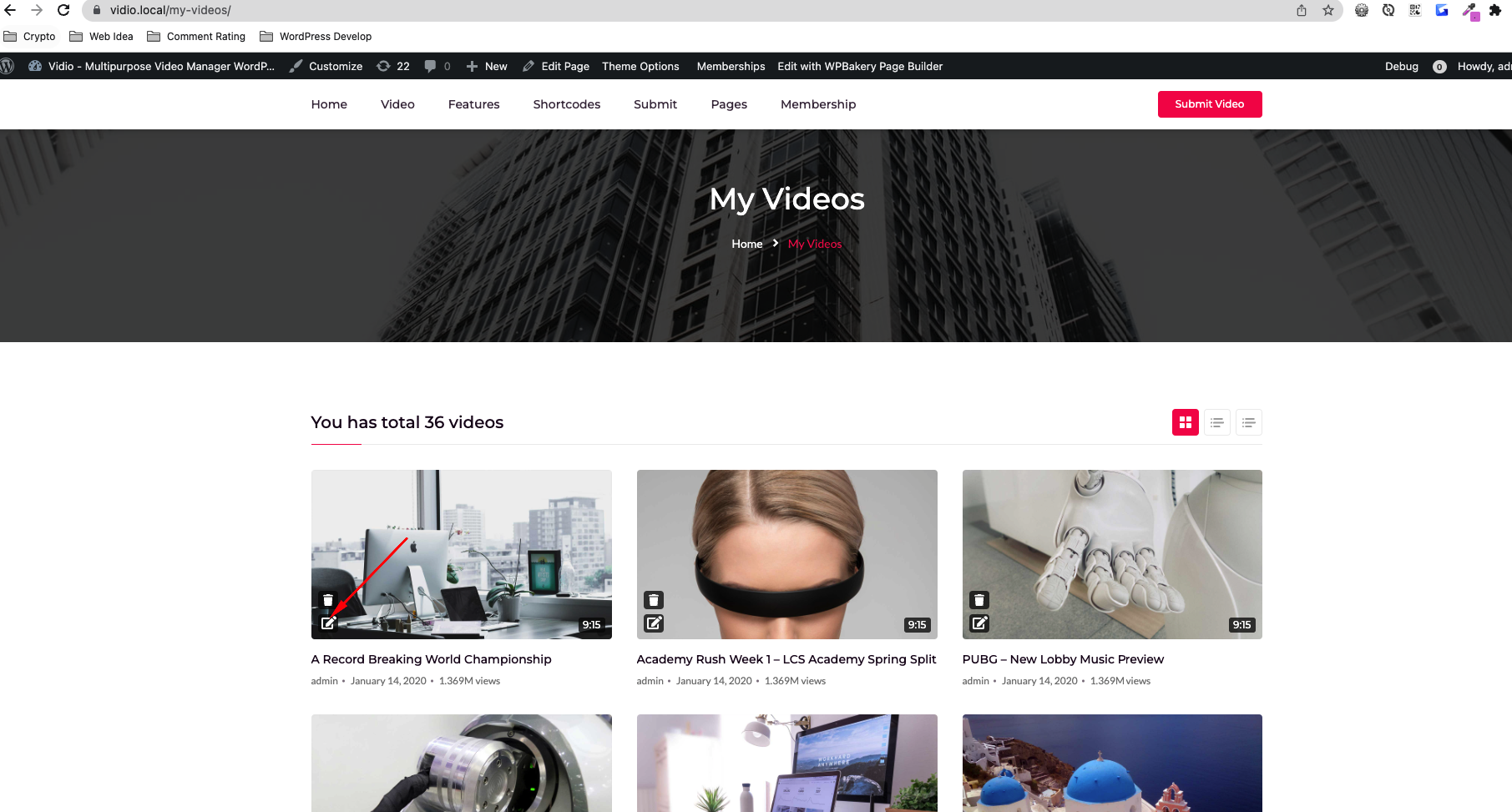Open the Howdy admin account menu
The width and height of the screenshot is (1512, 812).
[1484, 66]
